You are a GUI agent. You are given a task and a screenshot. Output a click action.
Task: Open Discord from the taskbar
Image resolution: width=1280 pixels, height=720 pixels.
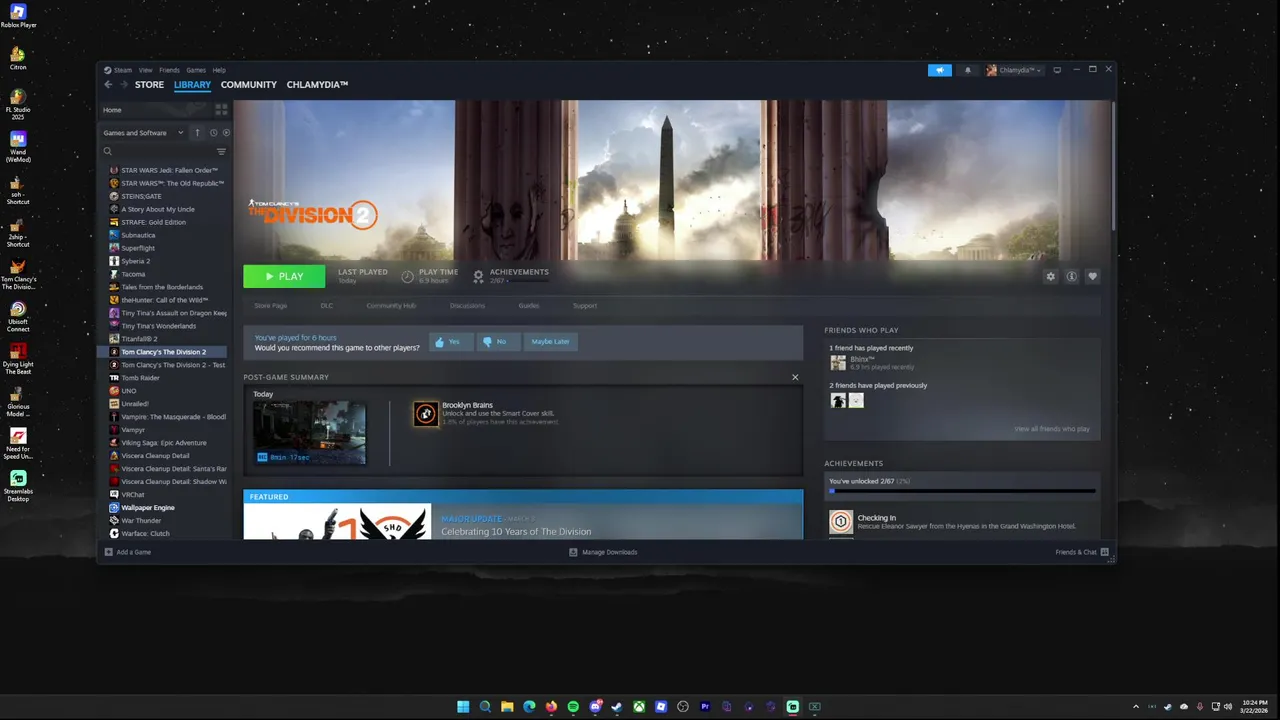click(x=595, y=707)
